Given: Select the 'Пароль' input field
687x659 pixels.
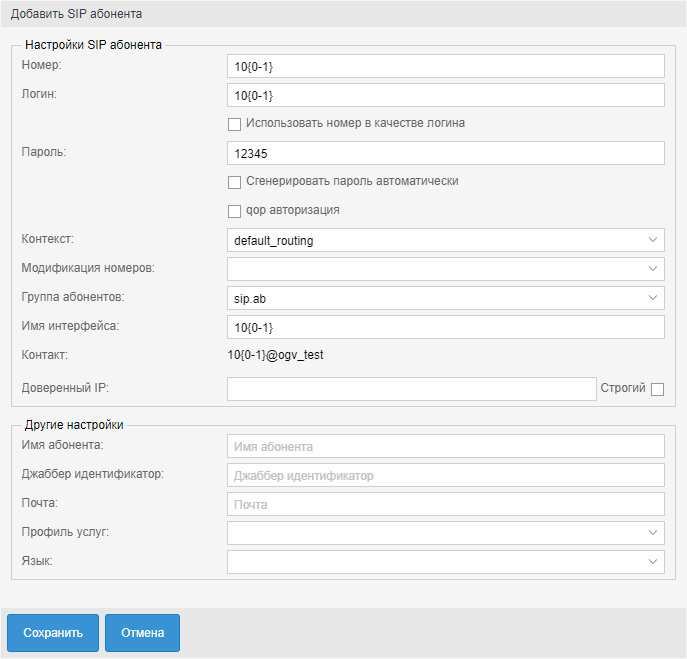Looking at the screenshot, I should coord(445,153).
